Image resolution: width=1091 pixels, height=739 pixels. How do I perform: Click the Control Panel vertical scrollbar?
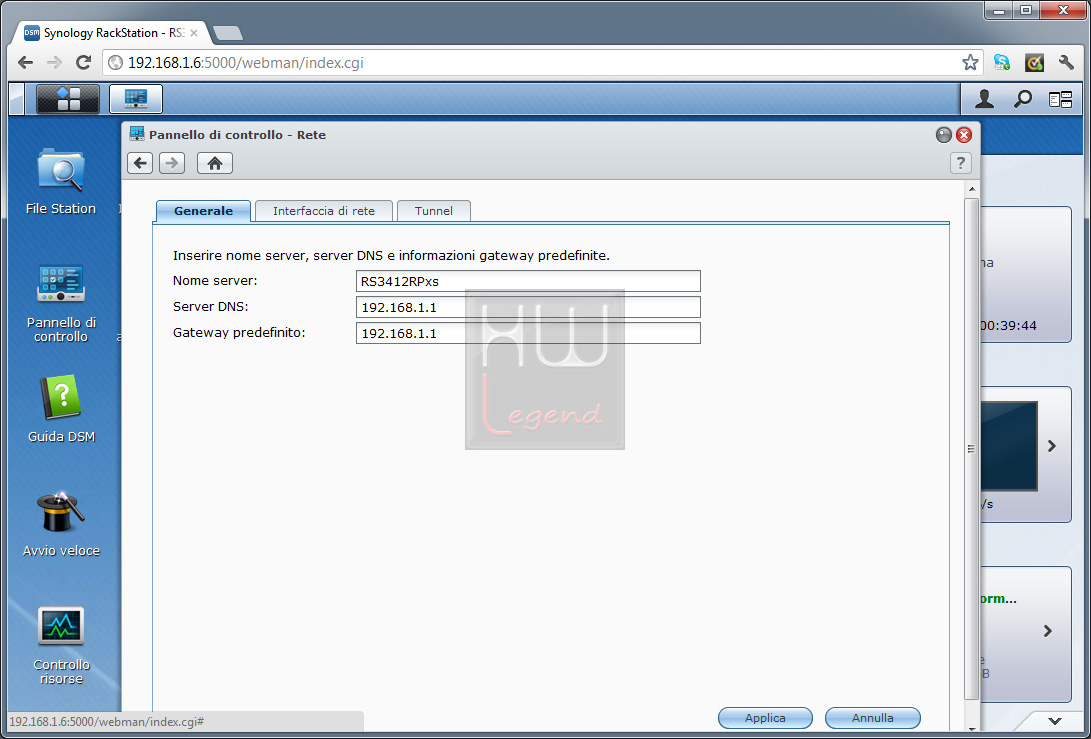[x=971, y=449]
